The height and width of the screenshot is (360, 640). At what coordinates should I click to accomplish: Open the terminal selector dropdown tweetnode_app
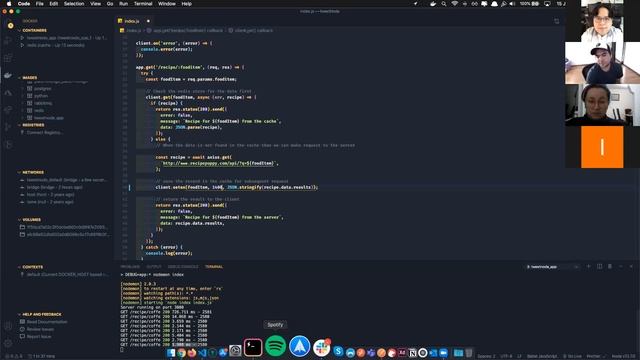point(552,267)
